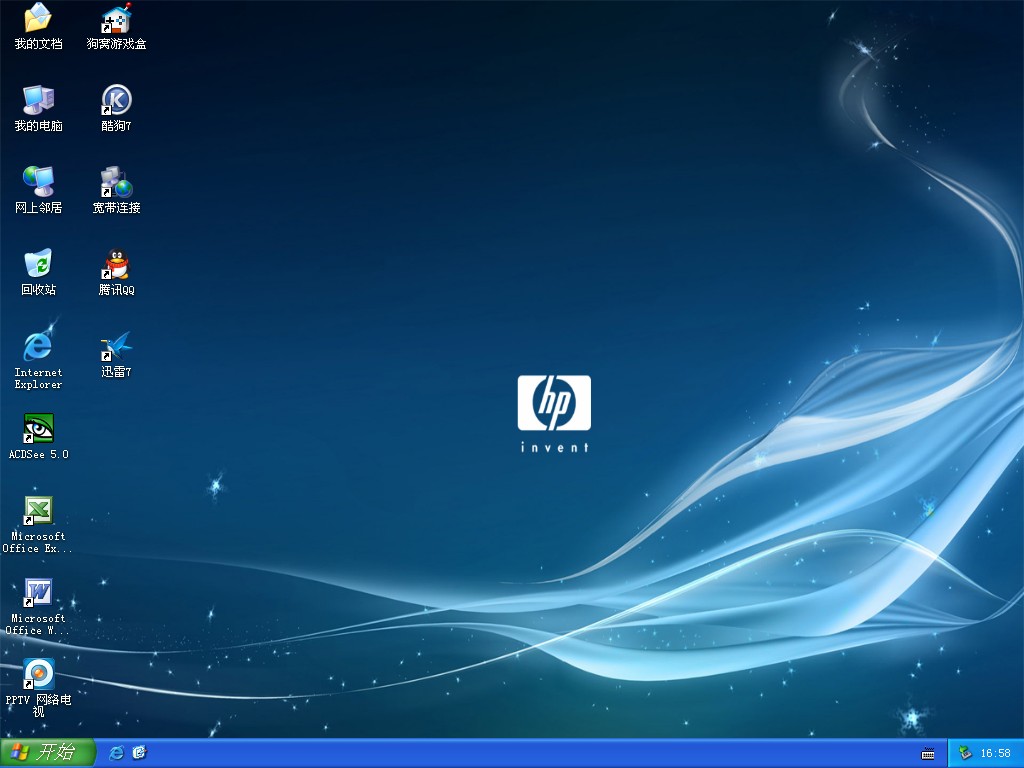This screenshot has width=1024, height=768.
Task: Select the Internet Explorer desktop icon
Action: 38,346
